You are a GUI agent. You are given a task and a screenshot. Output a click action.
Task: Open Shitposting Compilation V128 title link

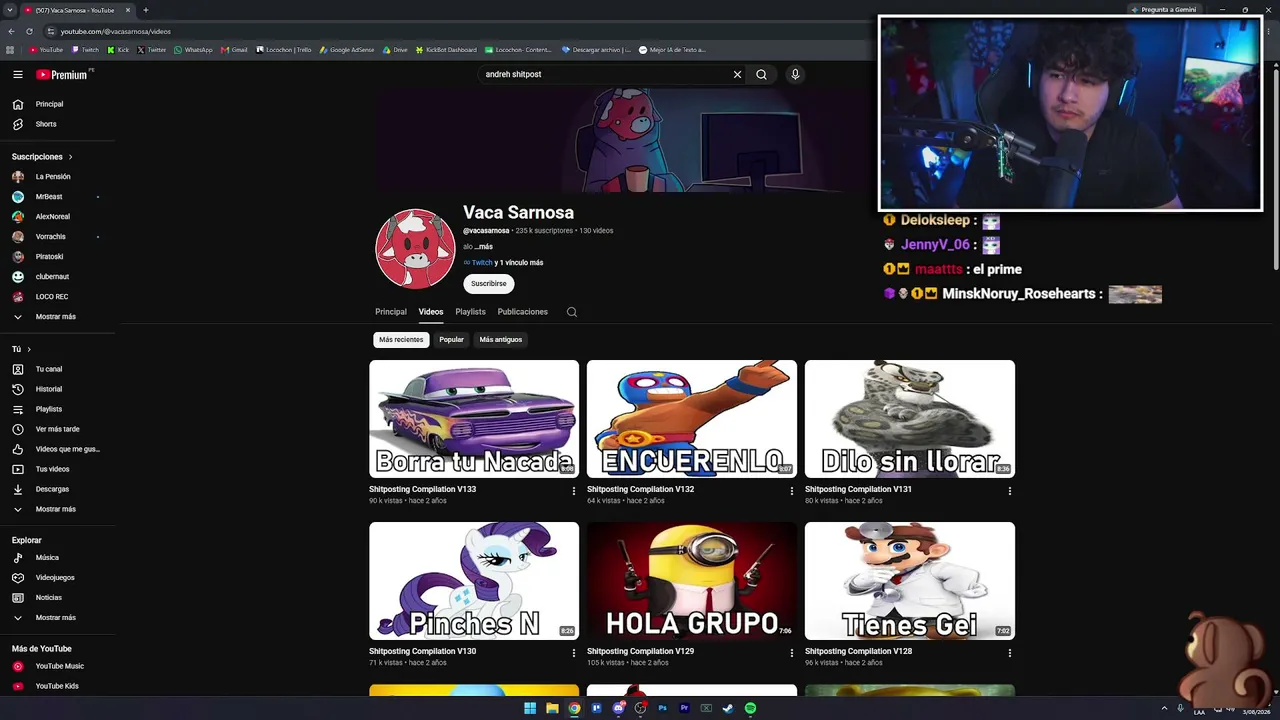858,651
